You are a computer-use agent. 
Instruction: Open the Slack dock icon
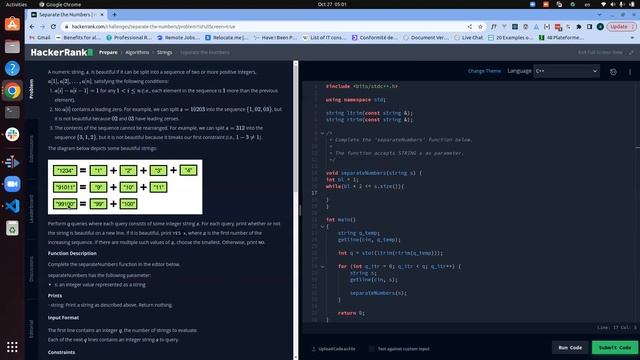(x=12, y=134)
